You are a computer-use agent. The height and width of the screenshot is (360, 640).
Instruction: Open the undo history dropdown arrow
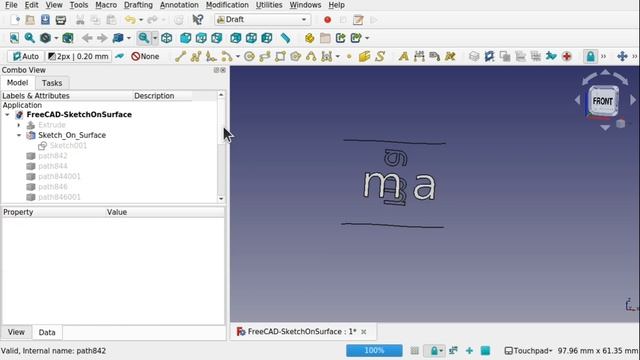141,20
